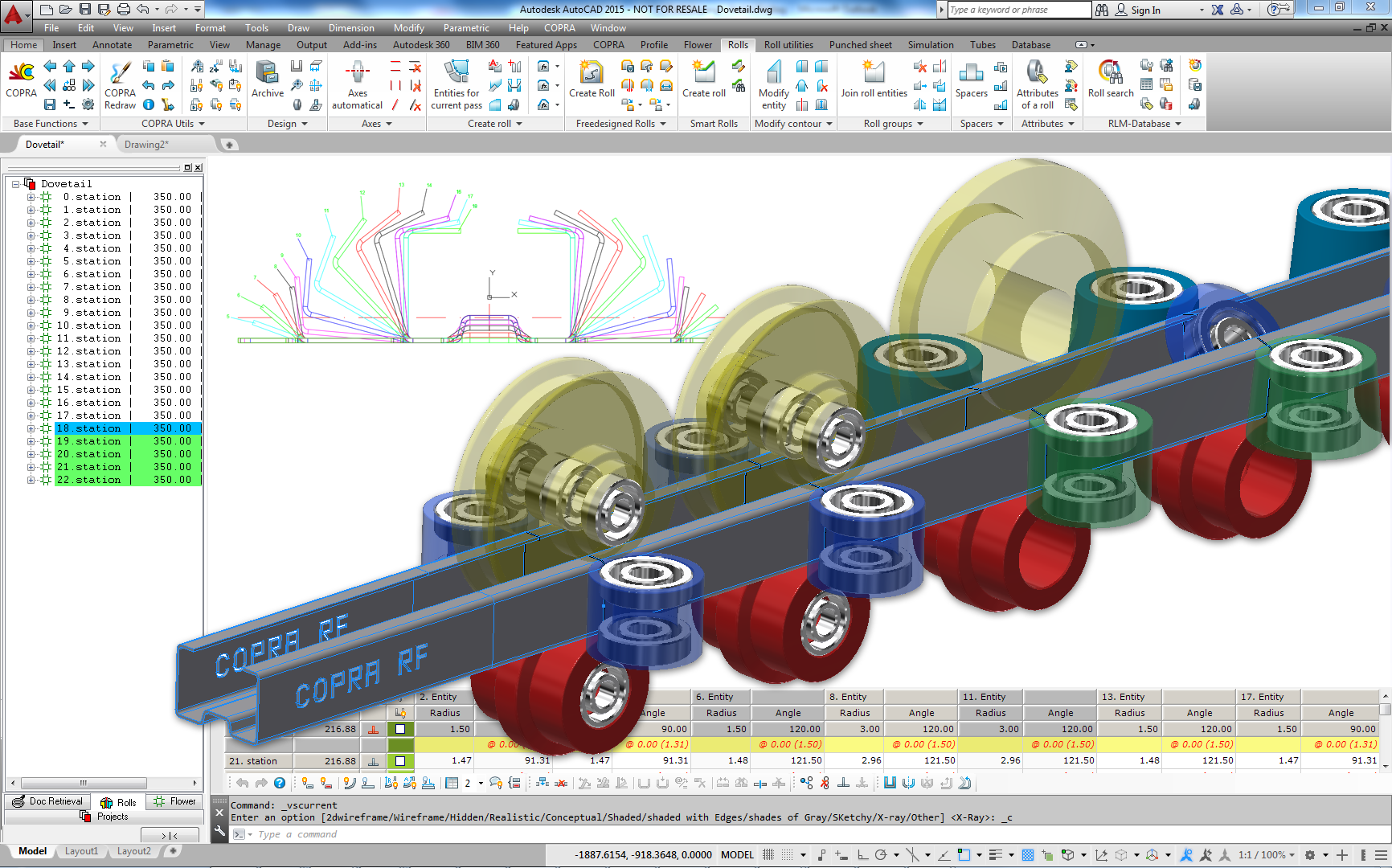The image size is (1392, 868).
Task: Toggle snap mode in status bar
Action: pos(788,855)
